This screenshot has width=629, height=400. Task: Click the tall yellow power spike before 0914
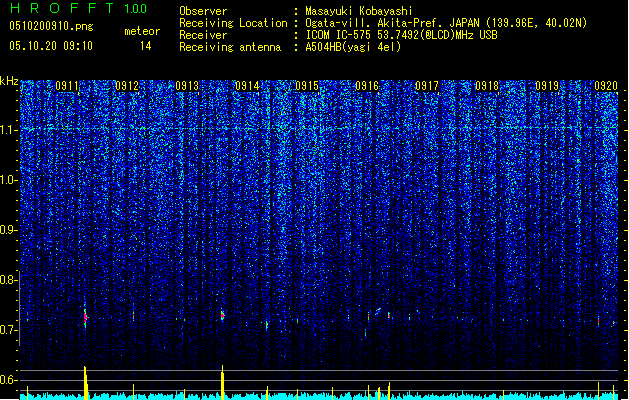(222, 382)
